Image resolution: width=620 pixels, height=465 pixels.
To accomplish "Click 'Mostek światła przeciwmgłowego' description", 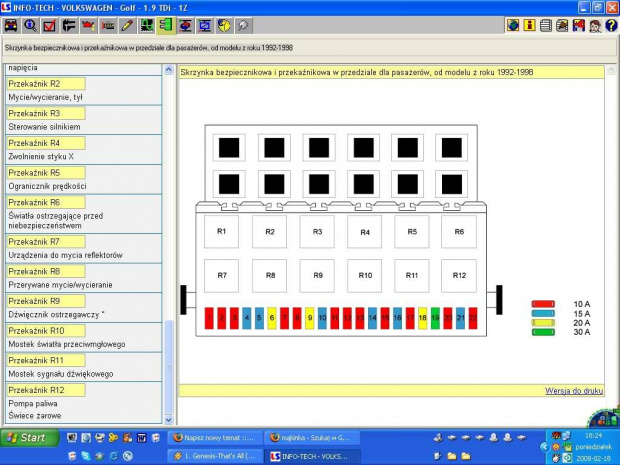I will coord(67,344).
